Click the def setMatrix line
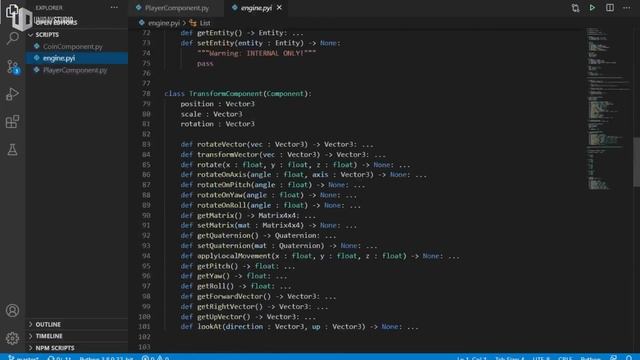Viewport: 640px width, 360px height. tap(269, 225)
